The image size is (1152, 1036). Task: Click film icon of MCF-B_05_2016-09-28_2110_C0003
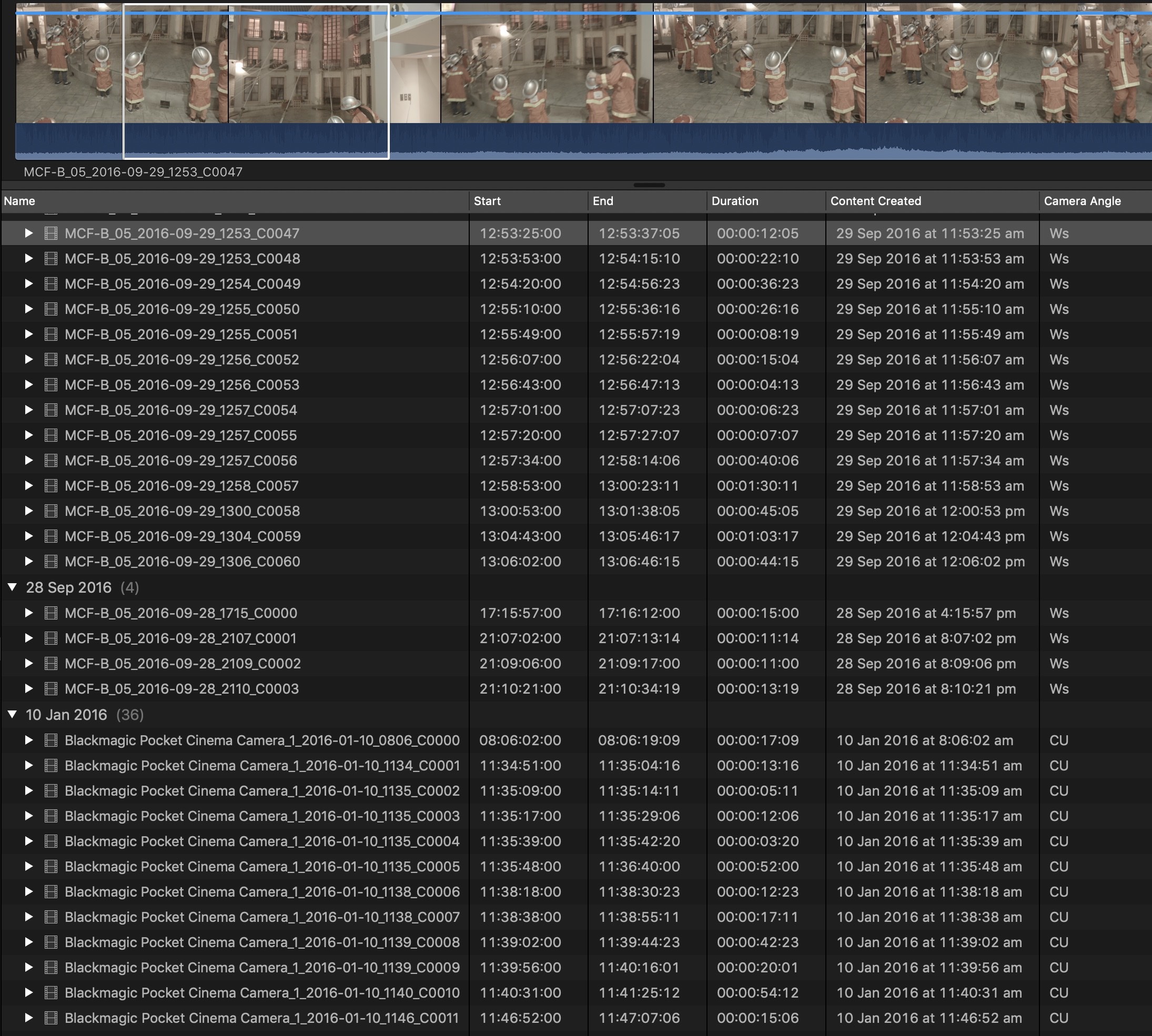pyautogui.click(x=50, y=689)
